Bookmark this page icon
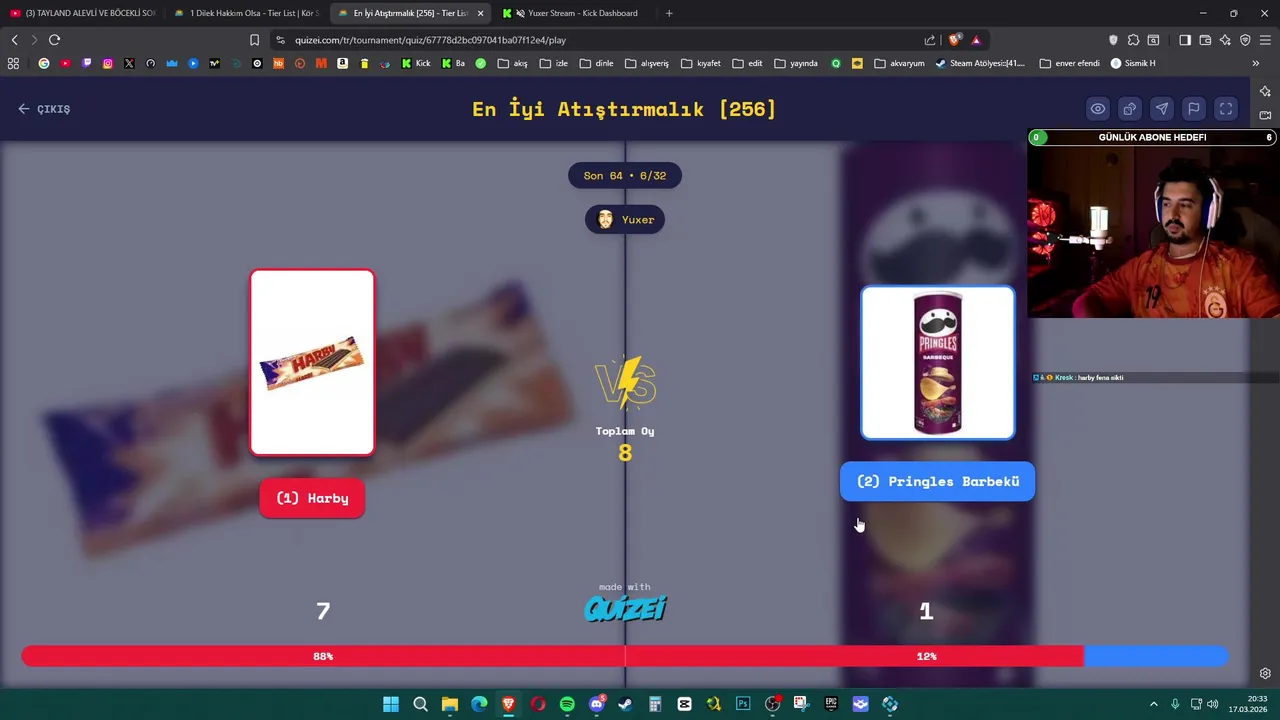The height and width of the screenshot is (720, 1280). (254, 40)
